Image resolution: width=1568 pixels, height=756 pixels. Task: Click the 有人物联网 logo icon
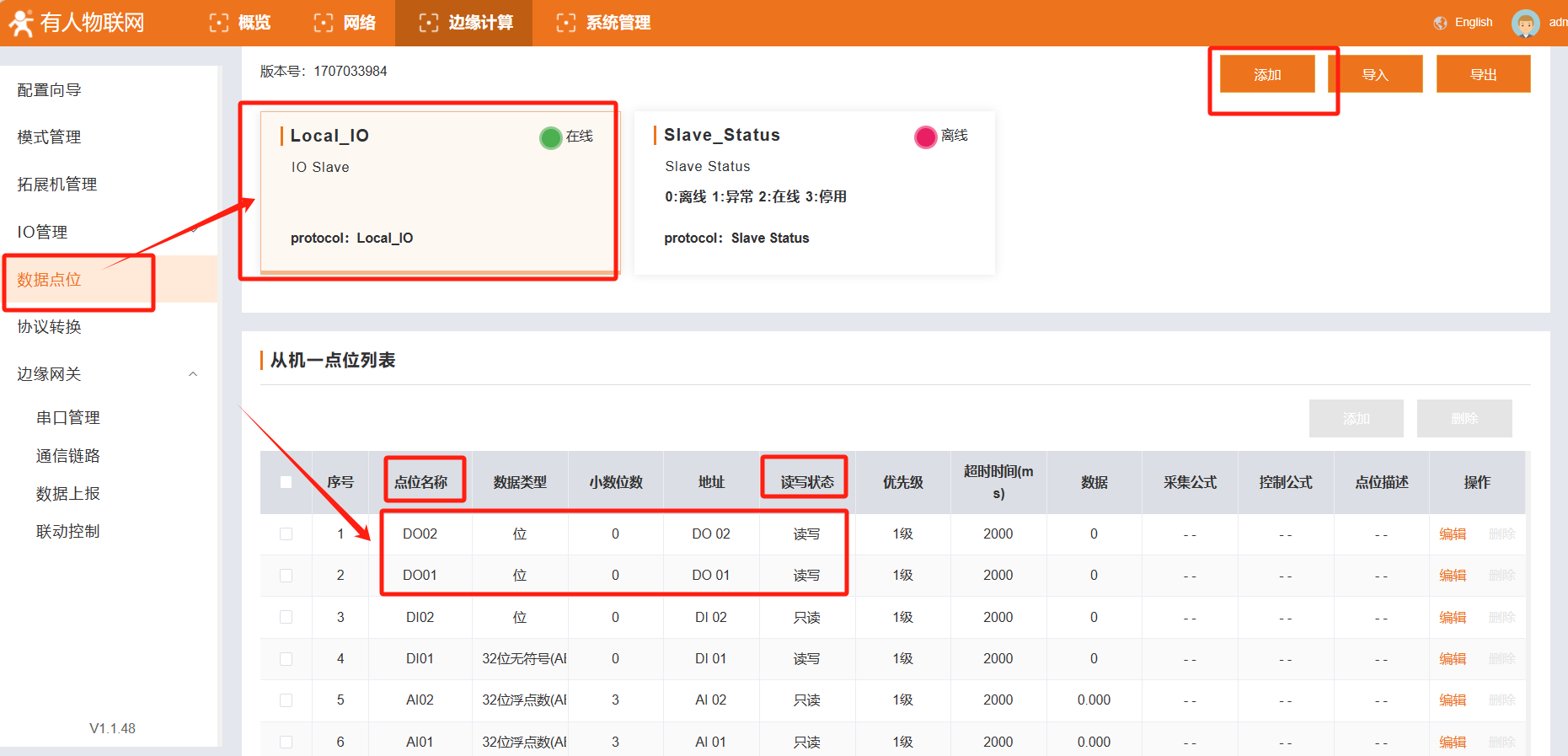[21, 23]
